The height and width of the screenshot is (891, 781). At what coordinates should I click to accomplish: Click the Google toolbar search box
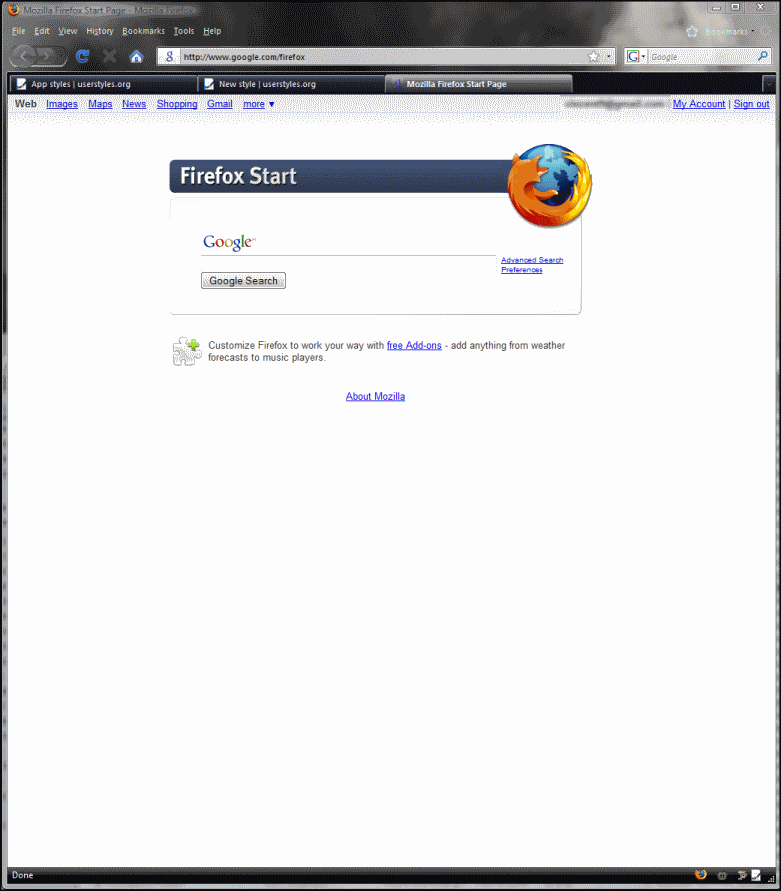703,57
